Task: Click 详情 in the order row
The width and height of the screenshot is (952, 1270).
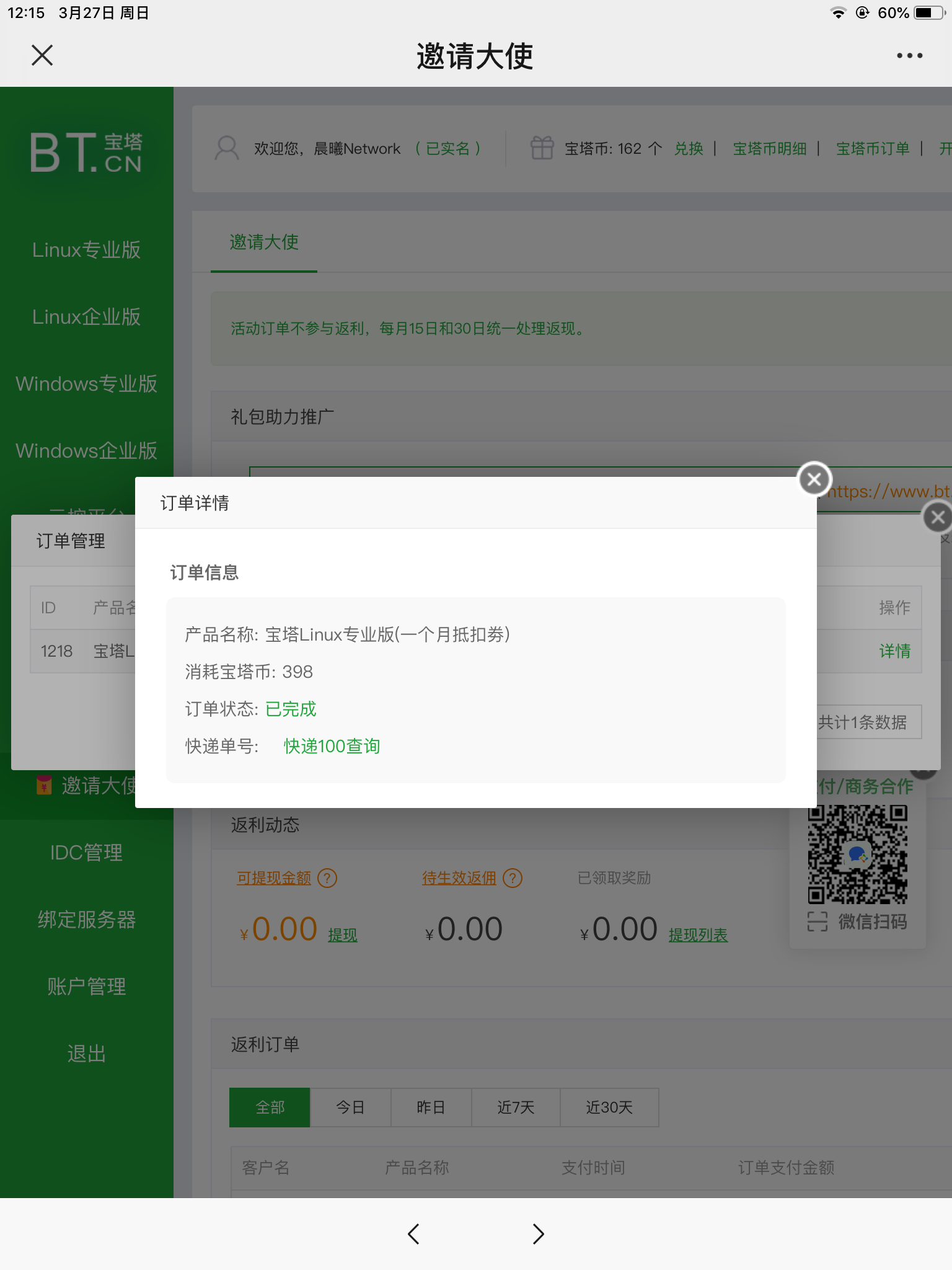Action: click(895, 651)
